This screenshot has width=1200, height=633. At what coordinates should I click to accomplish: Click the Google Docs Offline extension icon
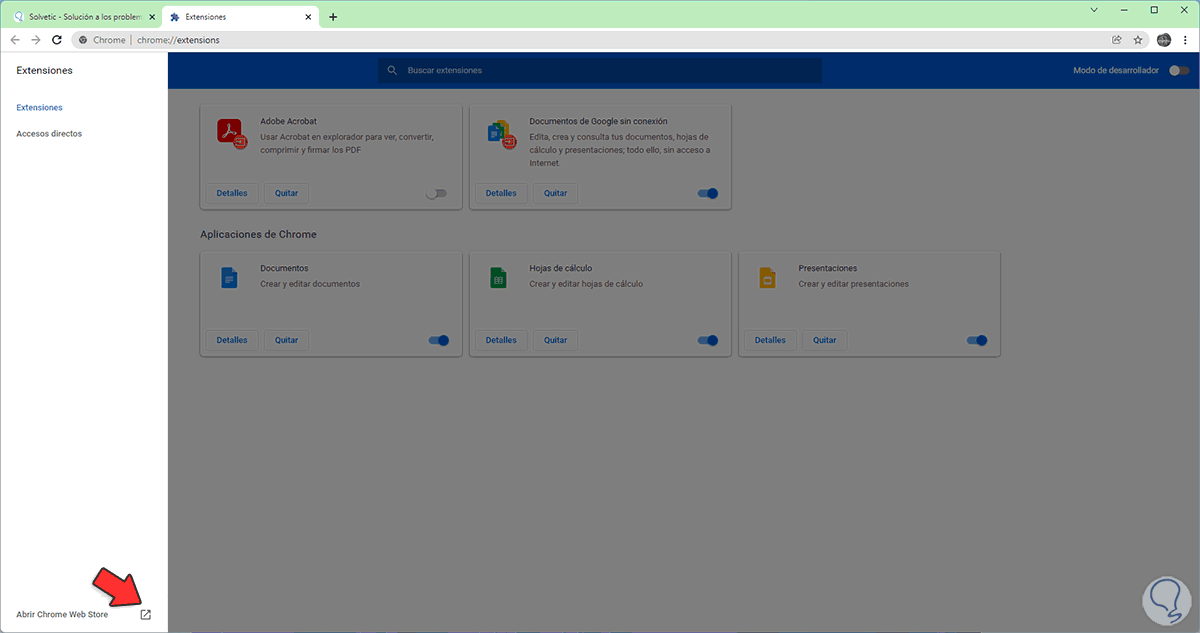[499, 133]
